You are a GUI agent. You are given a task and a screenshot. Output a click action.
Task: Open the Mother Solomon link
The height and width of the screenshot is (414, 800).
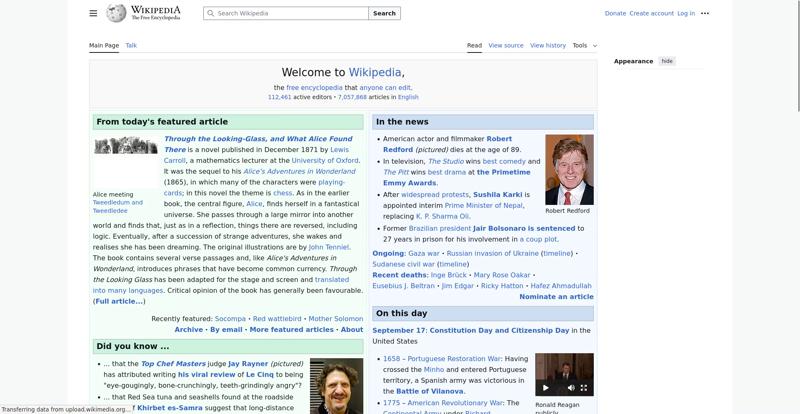pyautogui.click(x=336, y=319)
